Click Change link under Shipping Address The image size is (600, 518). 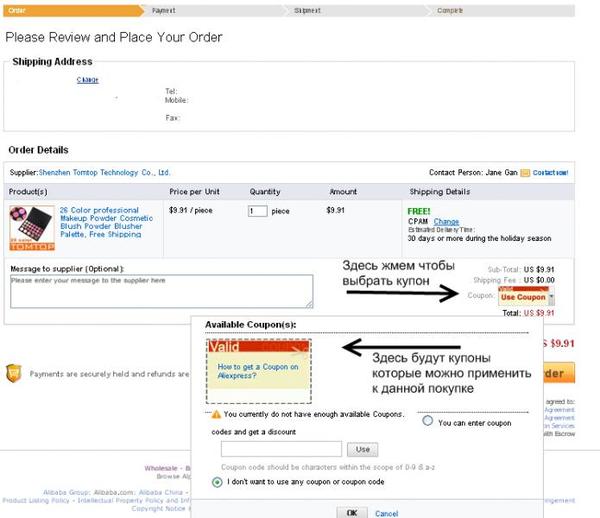pos(88,80)
